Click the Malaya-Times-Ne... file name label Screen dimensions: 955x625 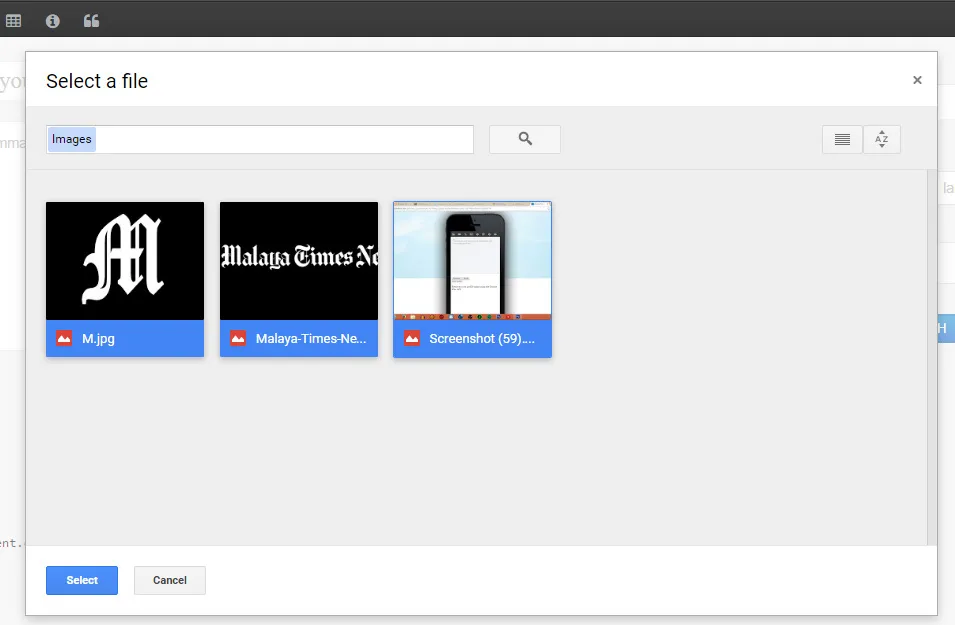tap(311, 339)
